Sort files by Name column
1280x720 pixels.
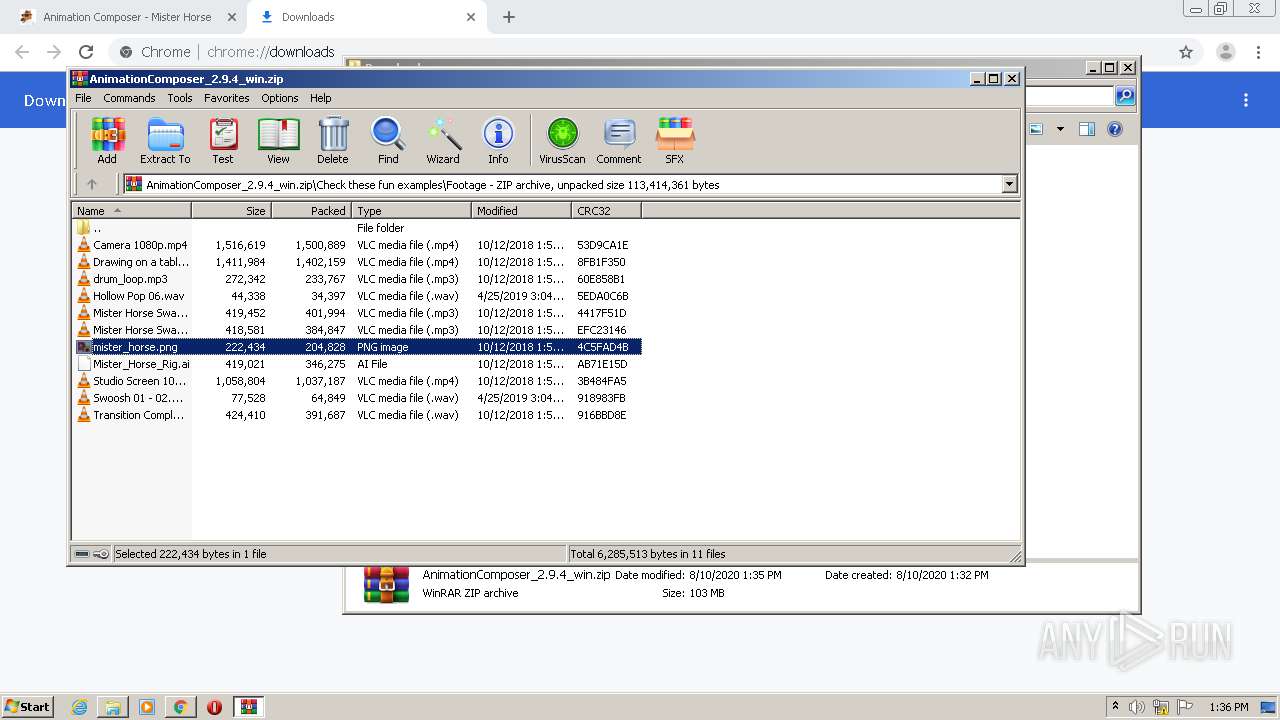click(131, 211)
